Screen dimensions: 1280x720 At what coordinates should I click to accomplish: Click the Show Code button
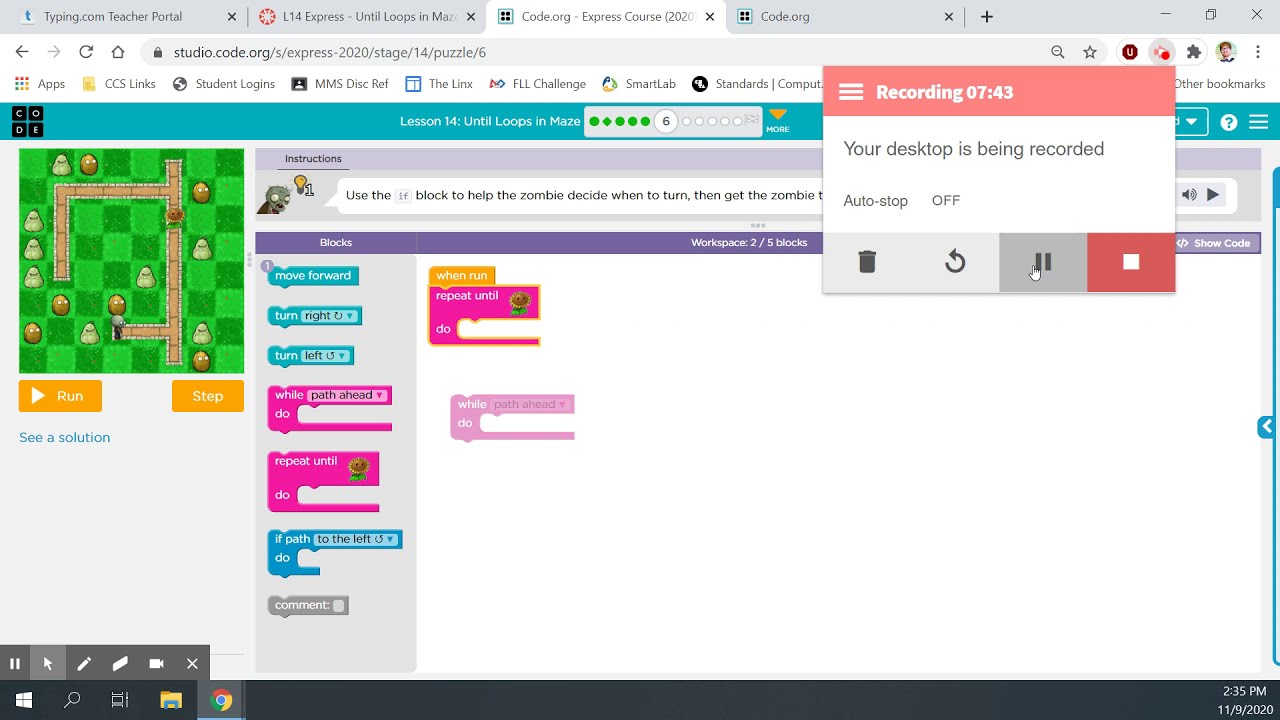point(1214,243)
